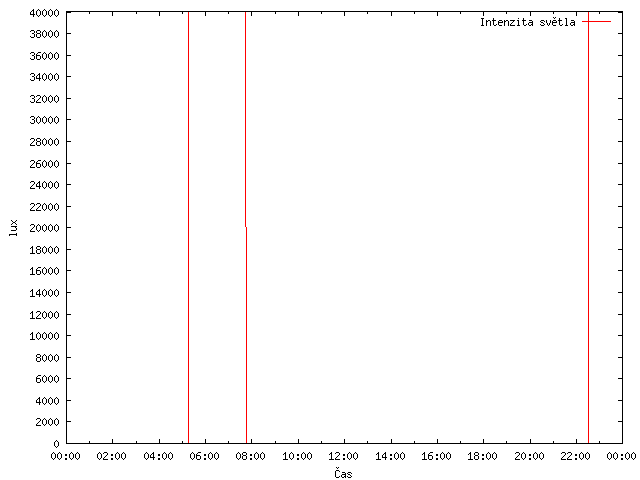Click the time label 16:00
The image size is (640, 480).
[436, 456]
